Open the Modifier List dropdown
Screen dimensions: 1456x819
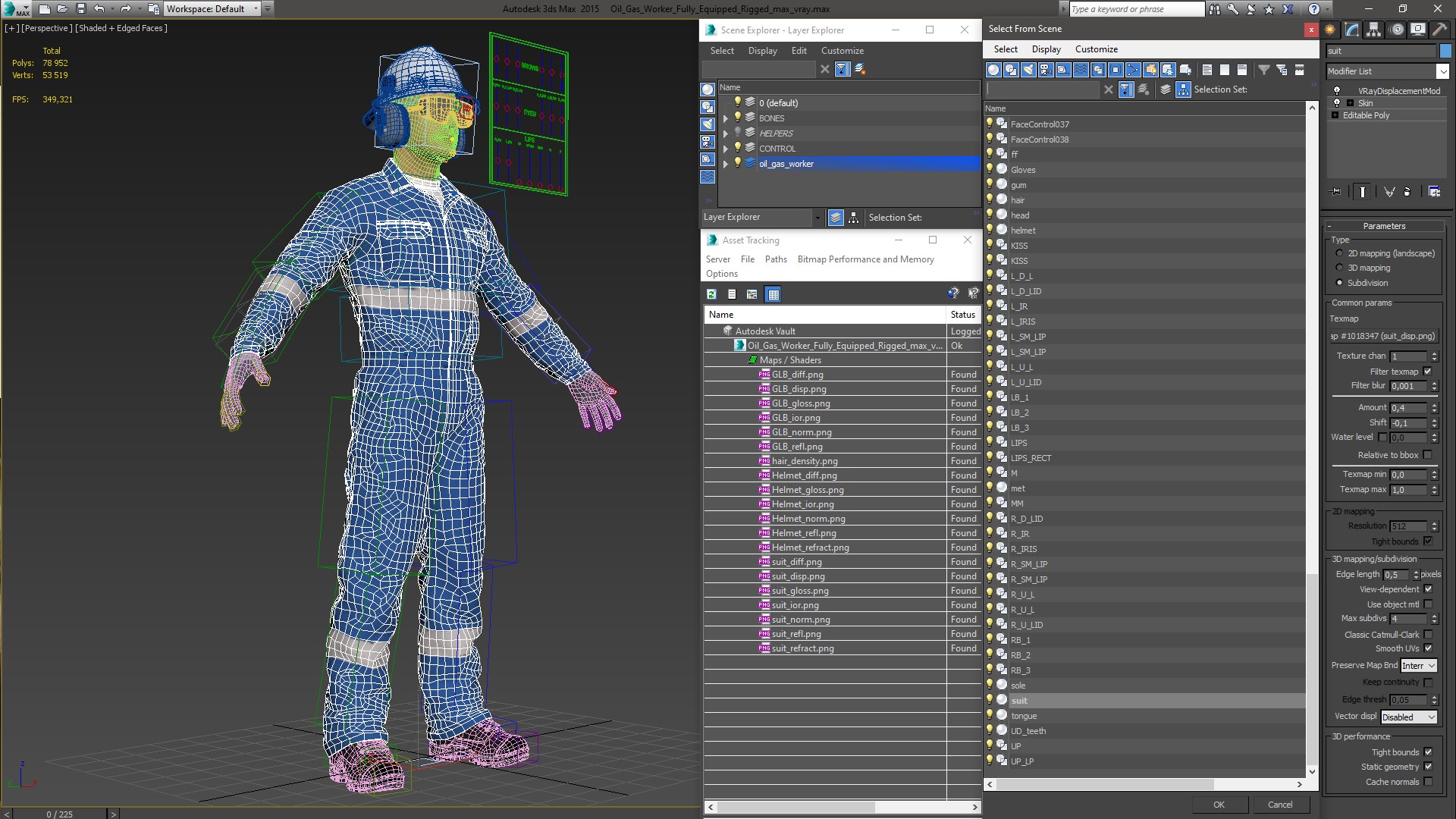pos(1442,71)
